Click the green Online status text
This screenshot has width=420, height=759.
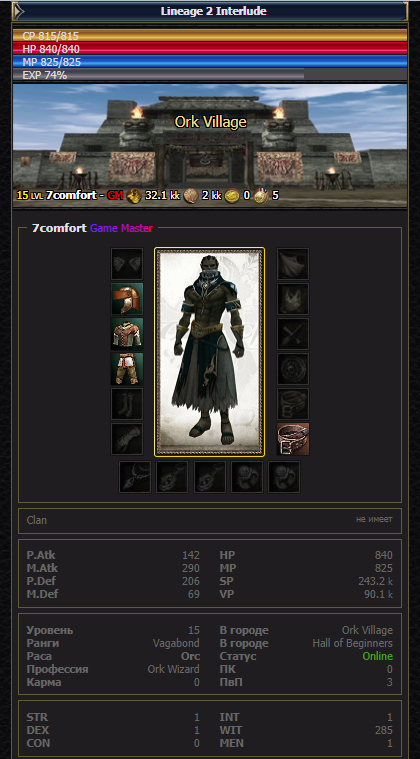pos(377,656)
